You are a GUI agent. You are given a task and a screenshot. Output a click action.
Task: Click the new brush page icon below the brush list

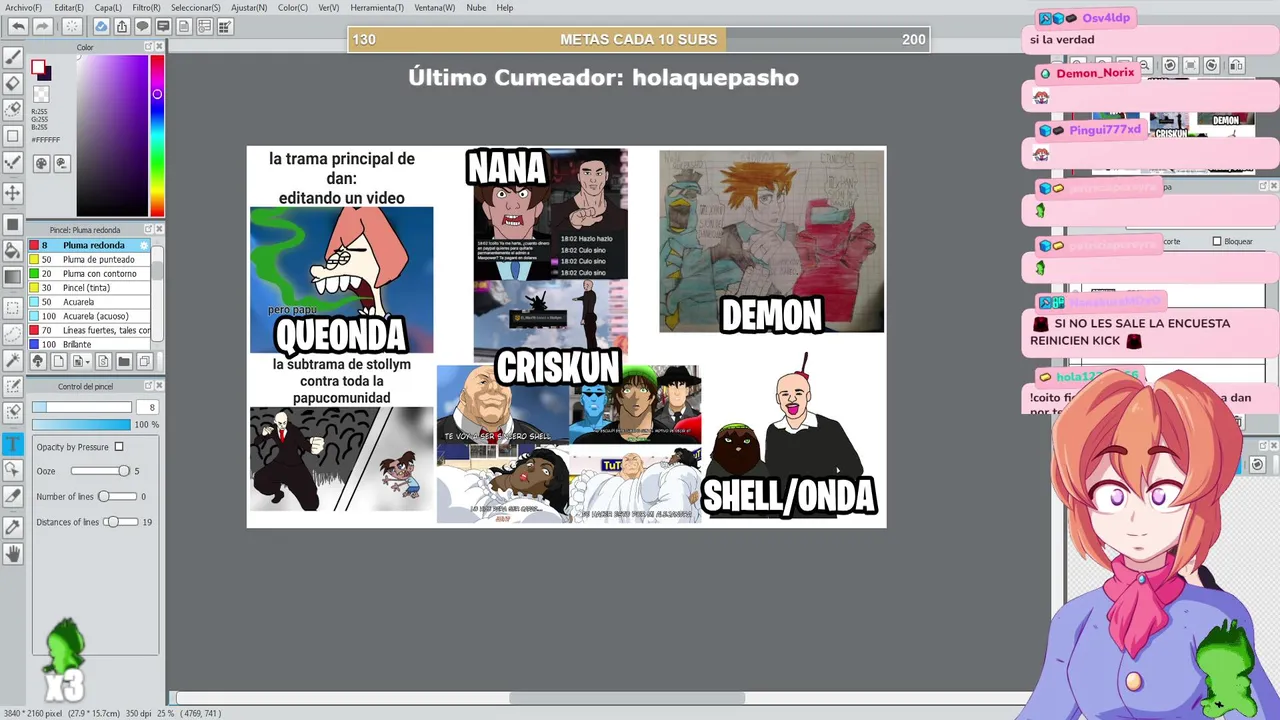59,361
